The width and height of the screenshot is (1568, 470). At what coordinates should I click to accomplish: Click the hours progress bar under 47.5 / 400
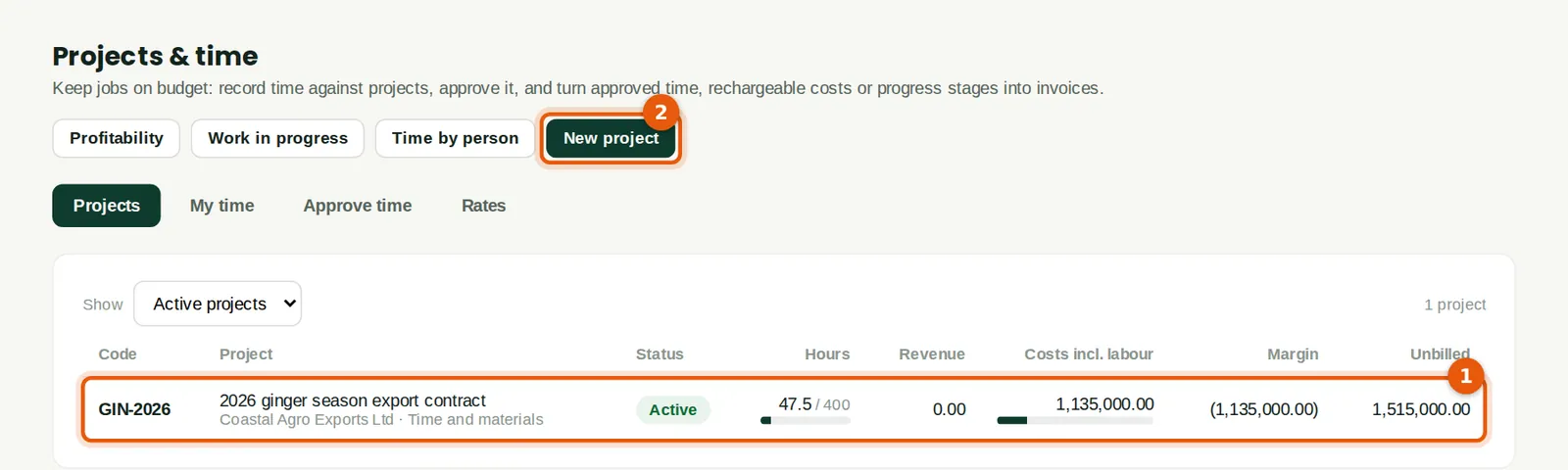click(806, 420)
